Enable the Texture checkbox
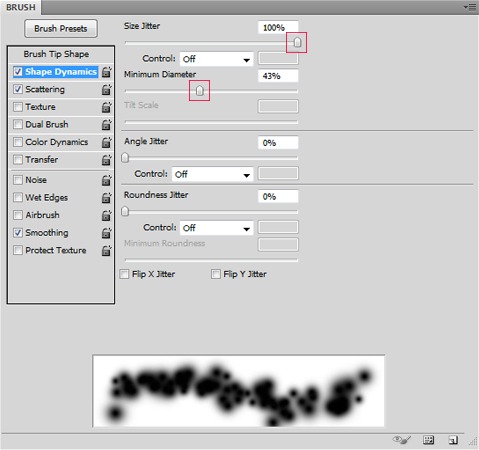This screenshot has height=450, width=479. pos(18,107)
